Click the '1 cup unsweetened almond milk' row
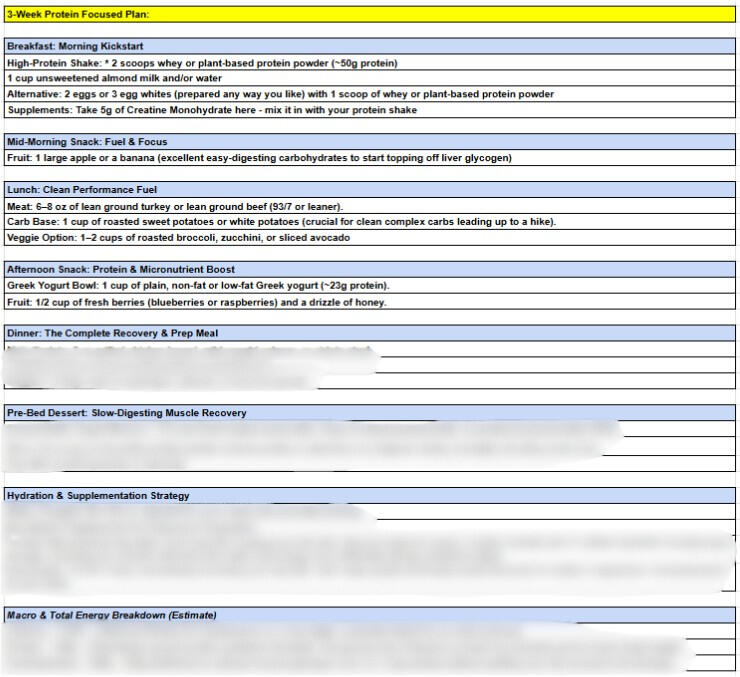This screenshot has height=677, width=740. pyautogui.click(x=370, y=78)
